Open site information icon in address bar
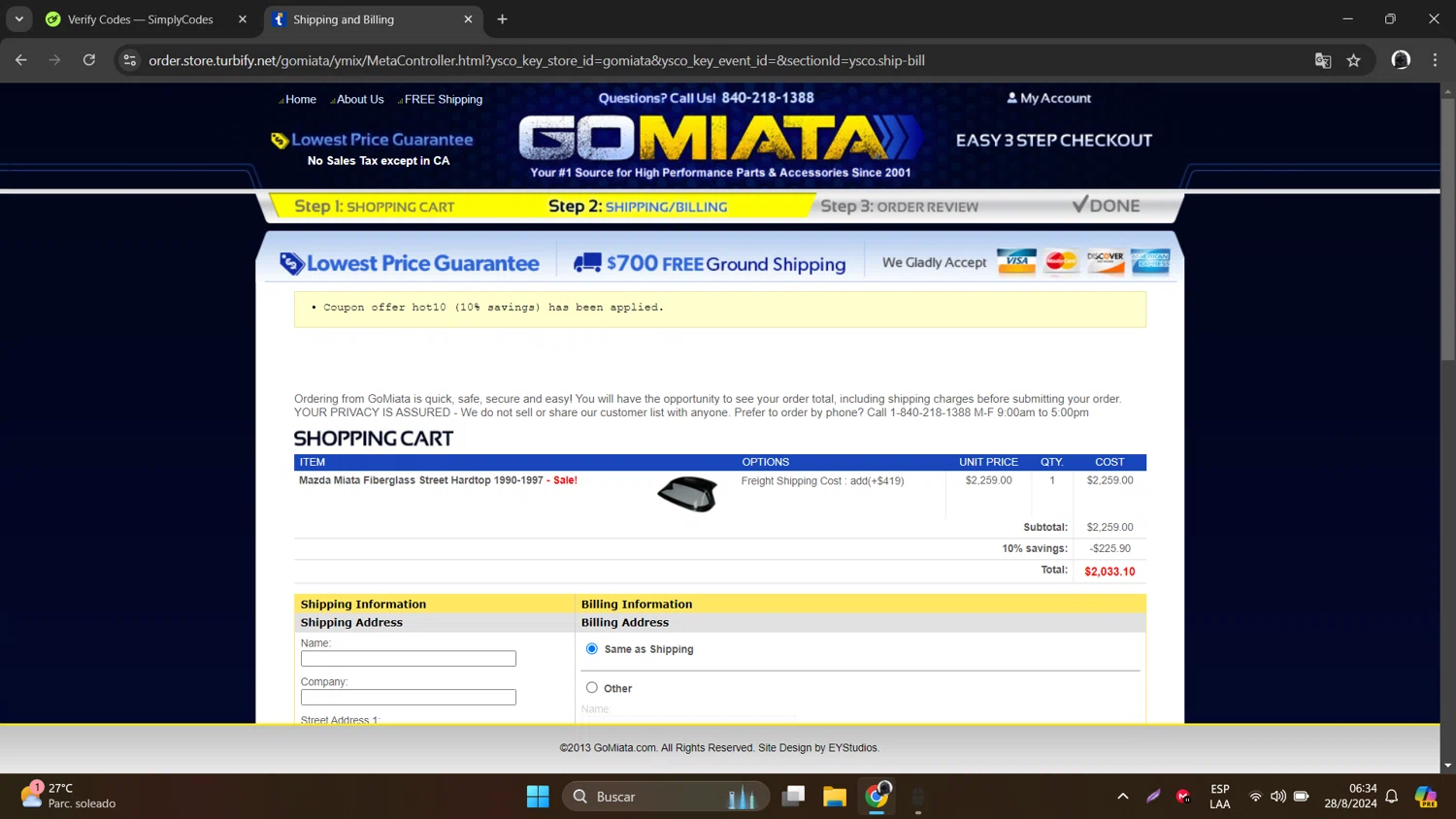This screenshot has height=819, width=1456. [x=129, y=60]
